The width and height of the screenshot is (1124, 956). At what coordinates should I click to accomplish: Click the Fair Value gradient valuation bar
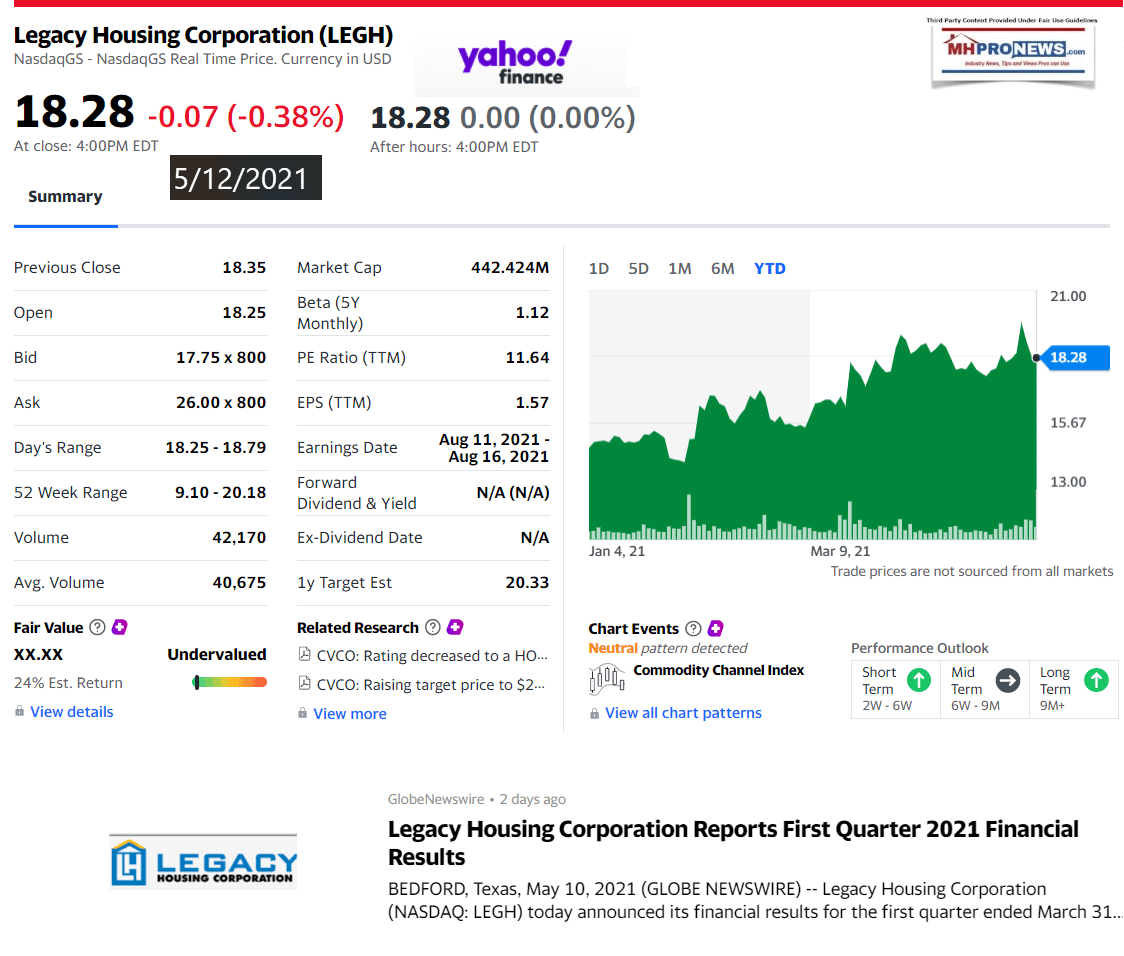click(x=230, y=683)
